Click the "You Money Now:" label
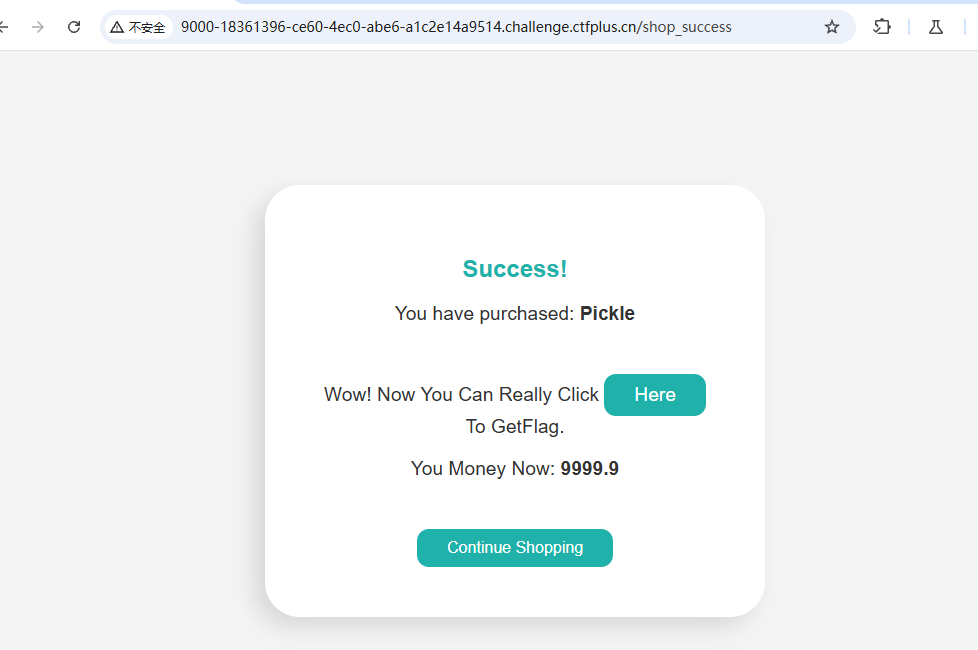Screen dimensions: 978x650 pyautogui.click(x=483, y=469)
